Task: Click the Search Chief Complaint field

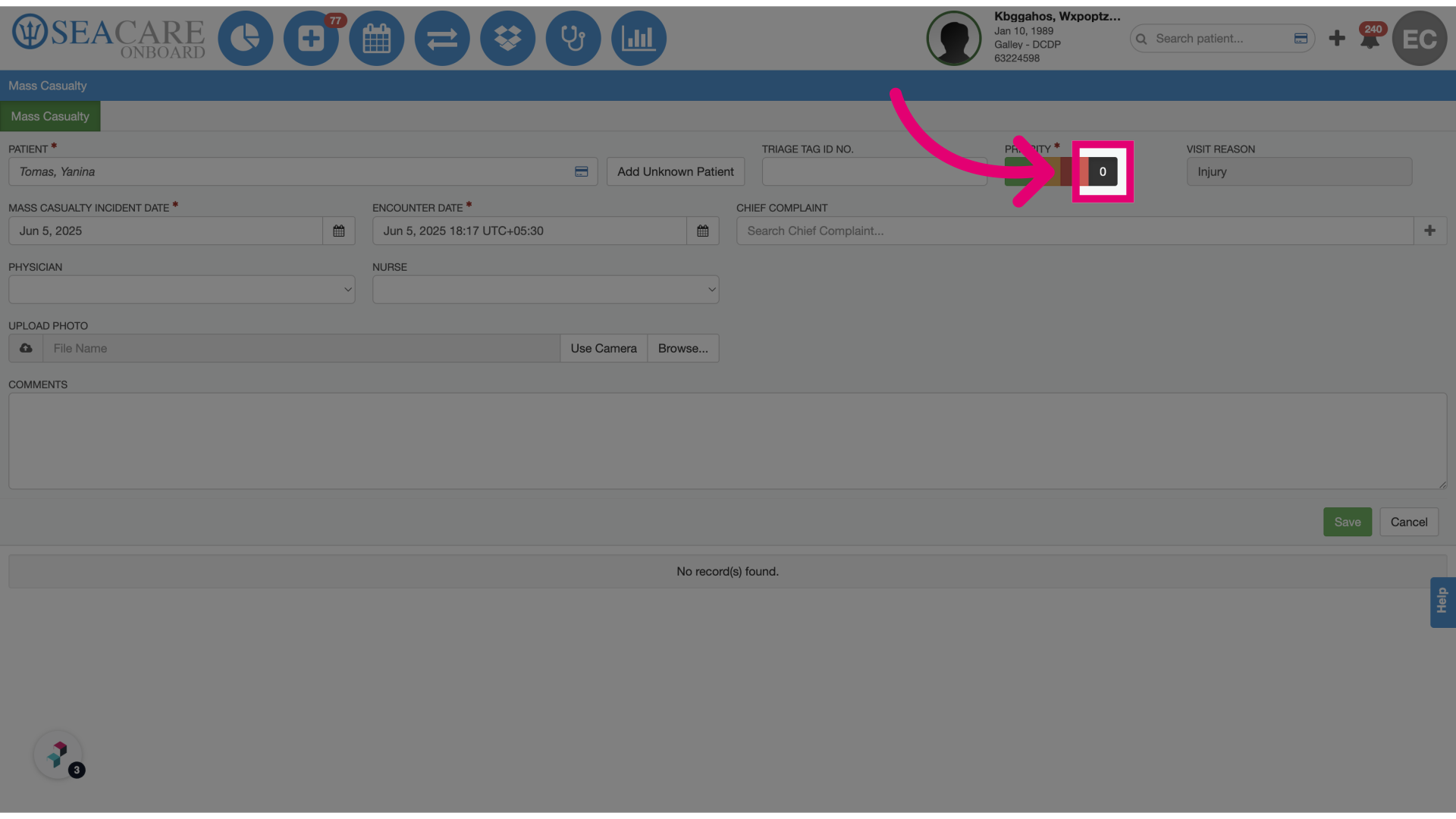Action: pos(1075,231)
